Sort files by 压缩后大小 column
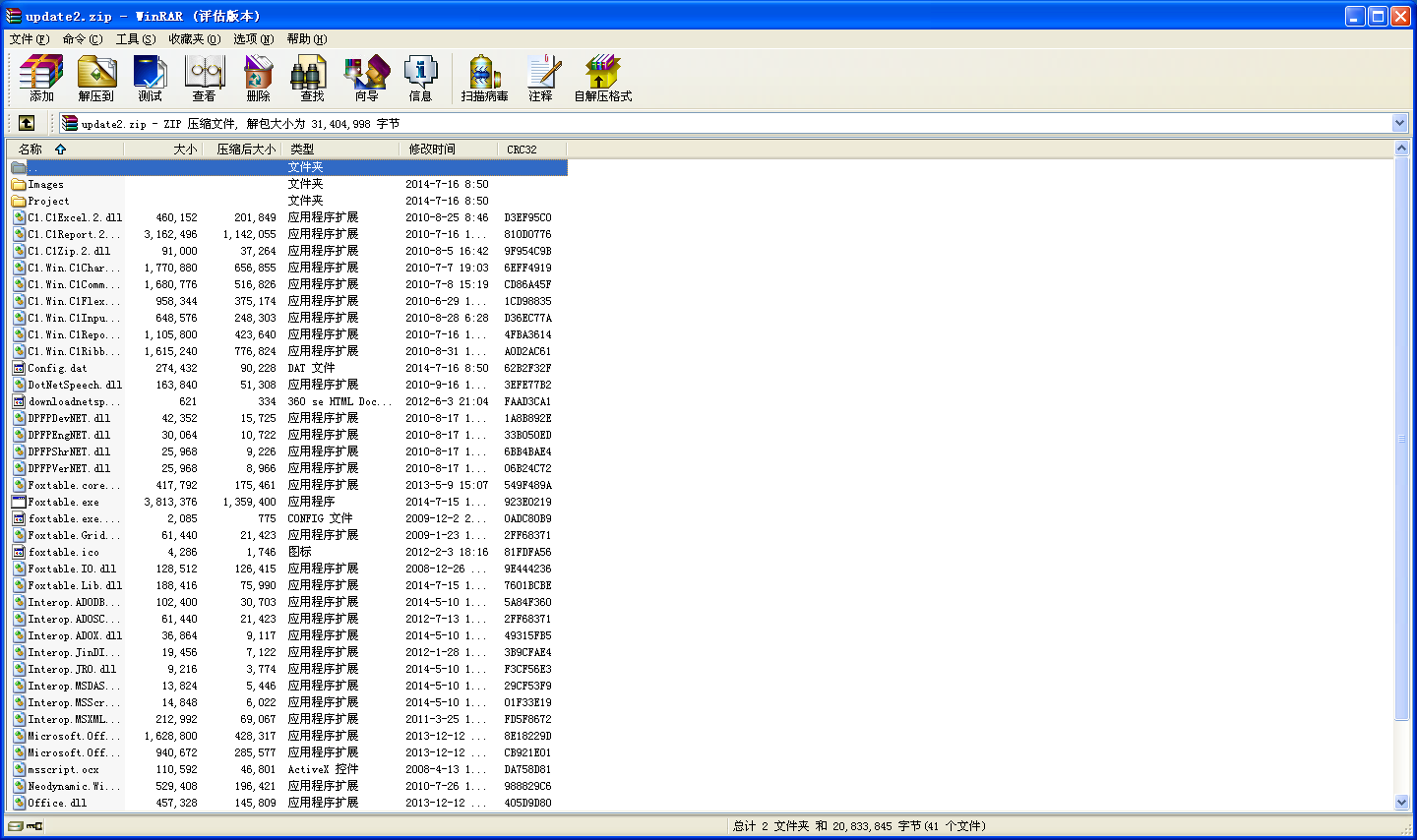1417x840 pixels. coord(246,150)
